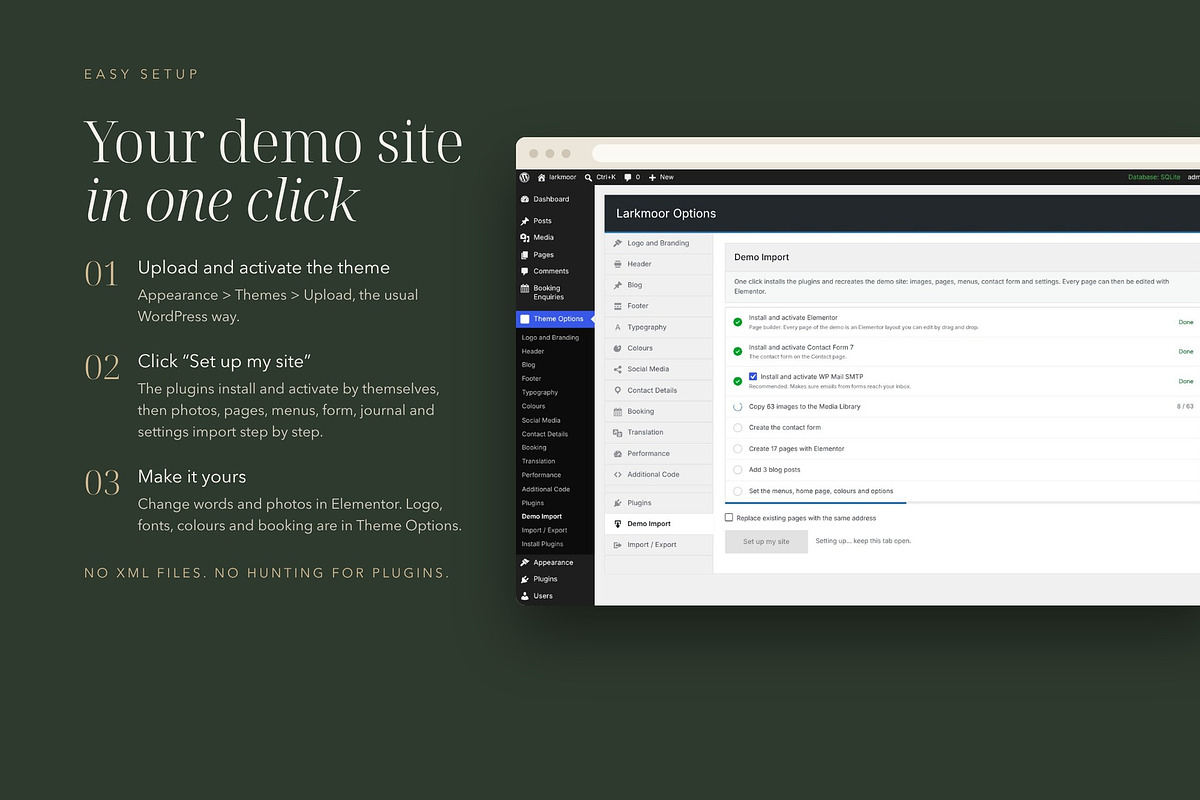Open Pages via its page icon
This screenshot has height=800, width=1200.
(x=525, y=255)
